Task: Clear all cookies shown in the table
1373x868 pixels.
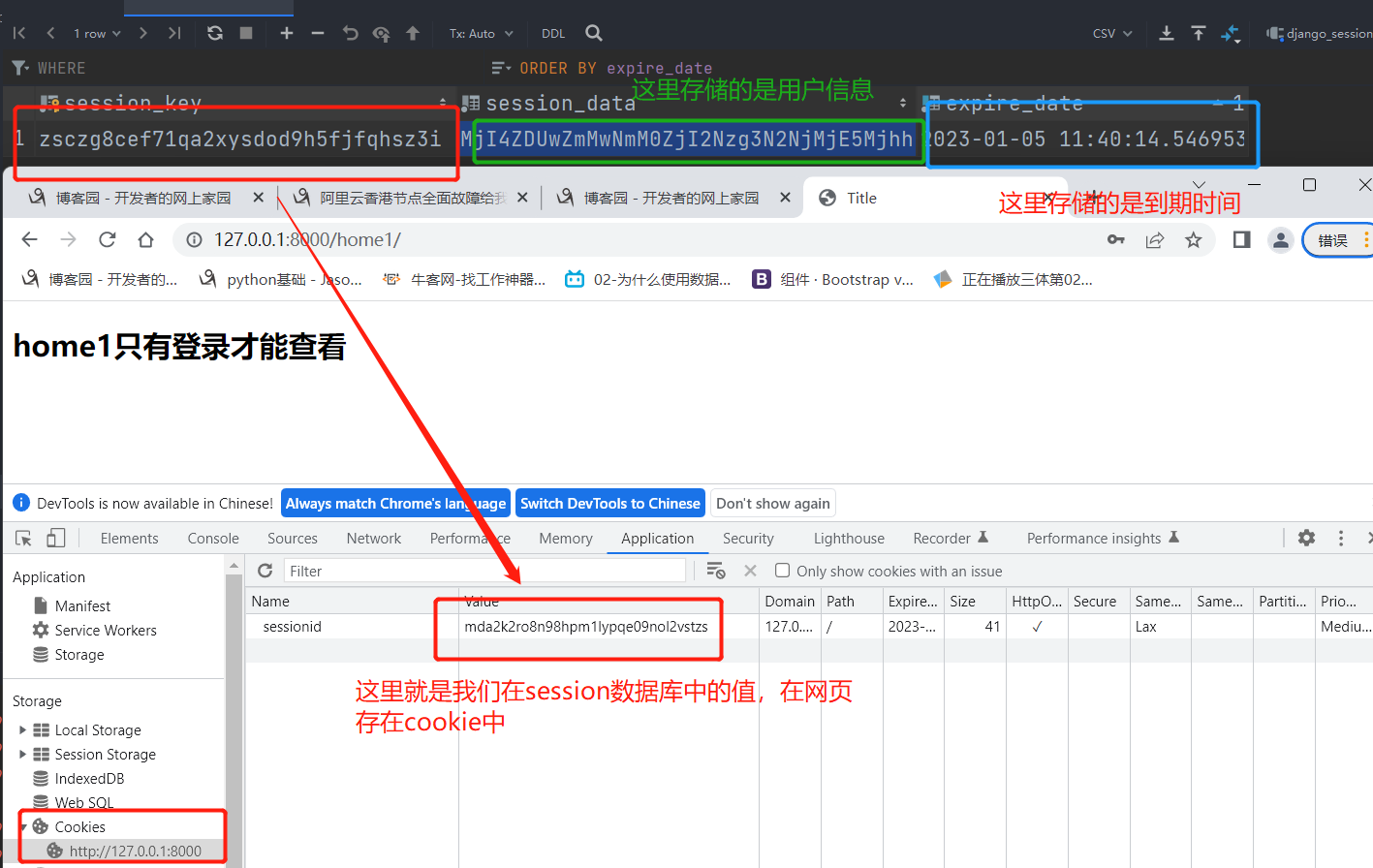Action: click(x=716, y=571)
